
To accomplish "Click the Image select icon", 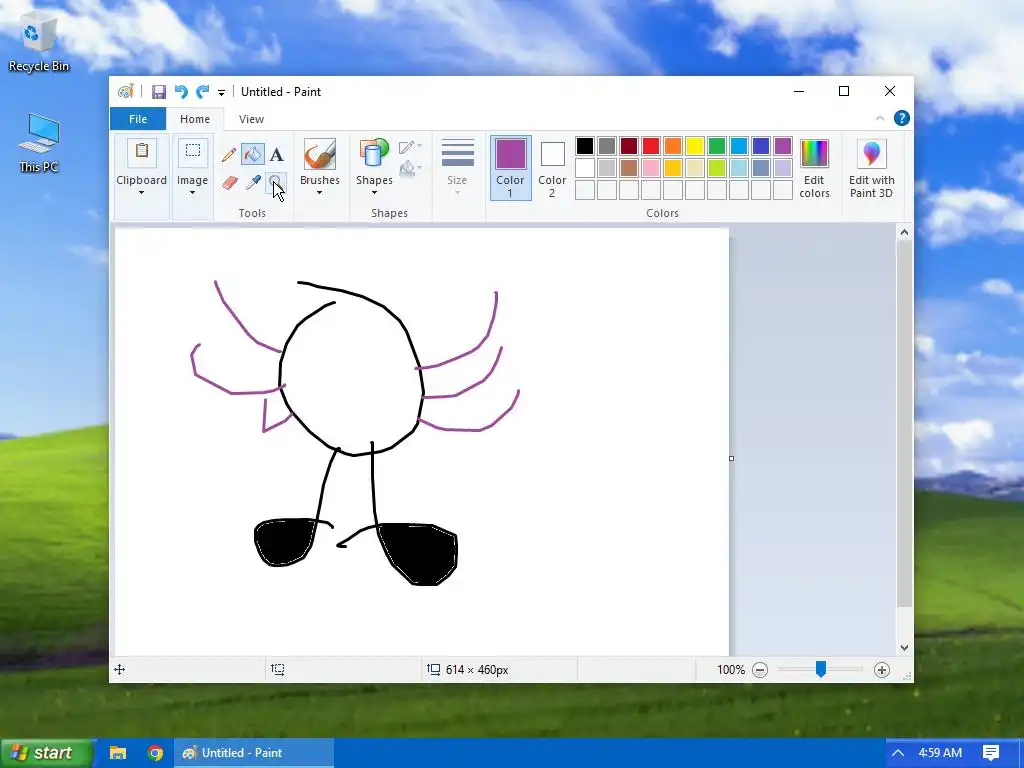I will (193, 152).
